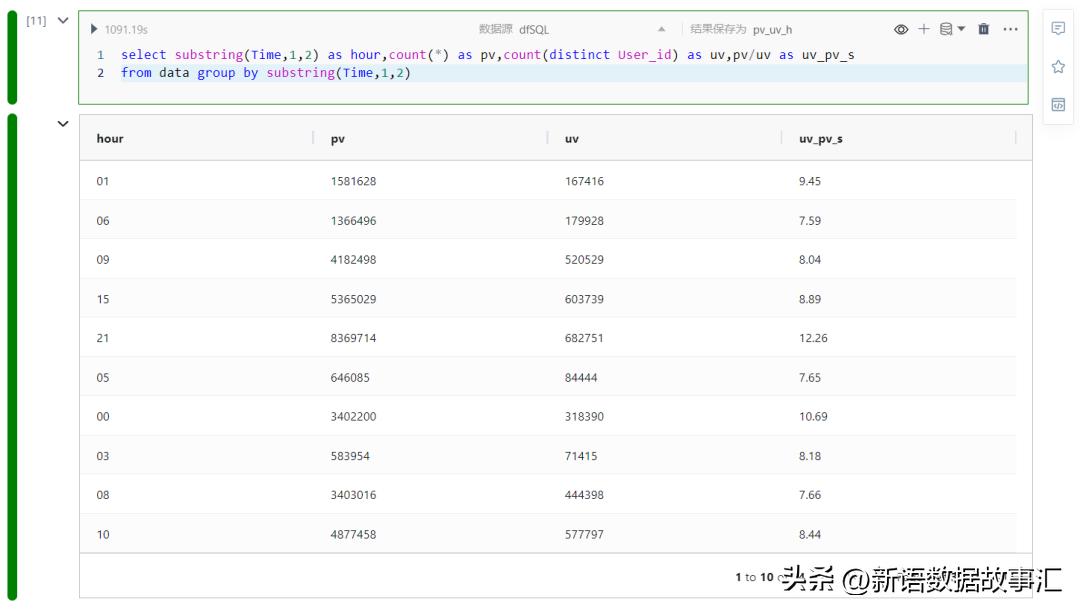Image resolution: width=1080 pixels, height=611 pixels.
Task: Toggle cell visibility with the eye icon
Action: click(901, 30)
